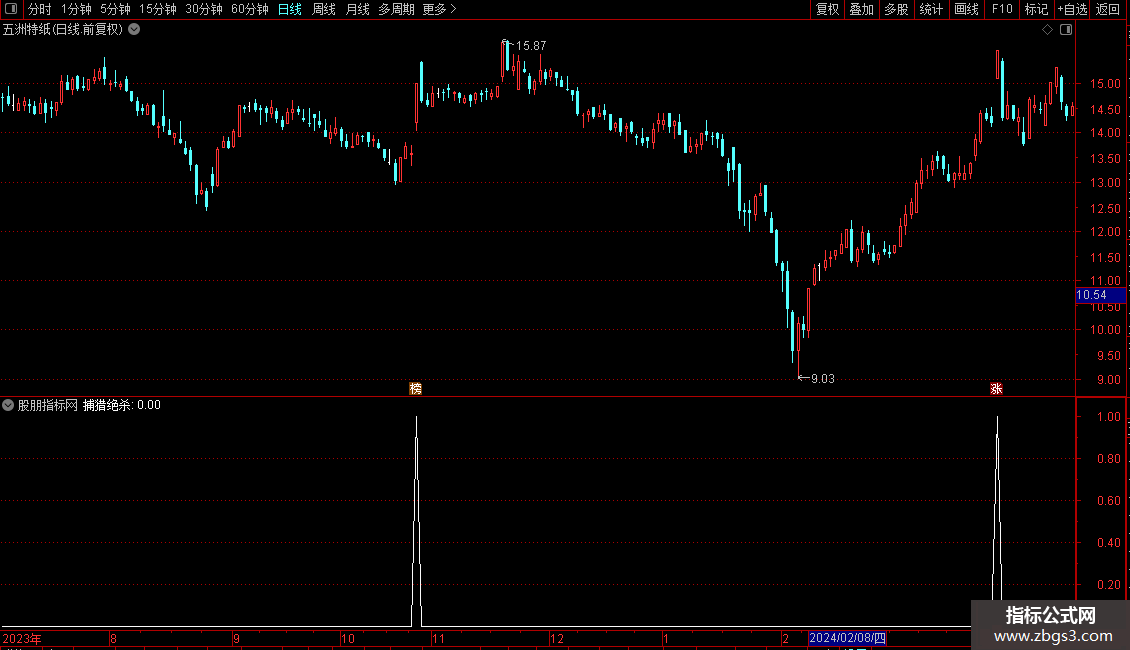
Task: Click the 15.00 price axis label
Action: tap(1105, 84)
